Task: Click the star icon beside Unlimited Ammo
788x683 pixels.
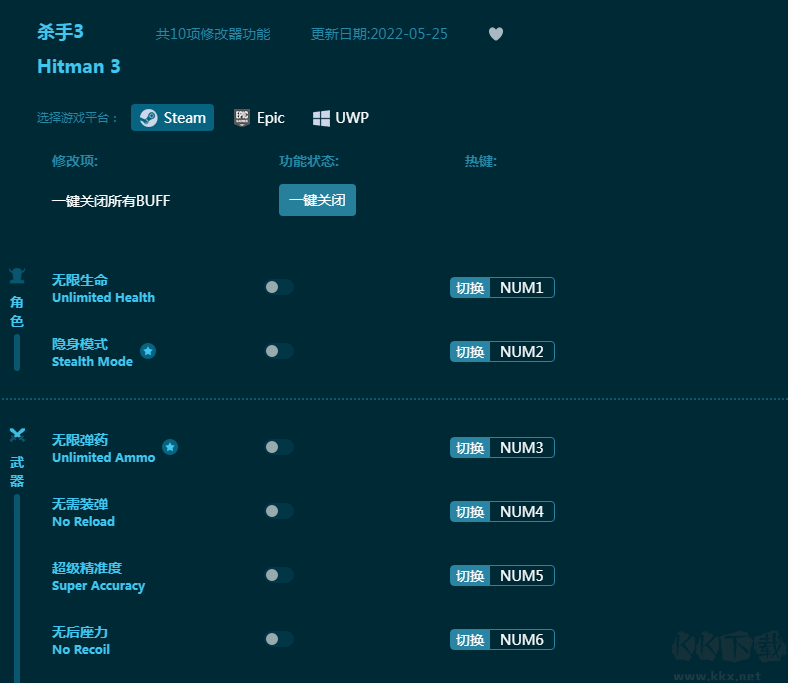Action: (170, 447)
